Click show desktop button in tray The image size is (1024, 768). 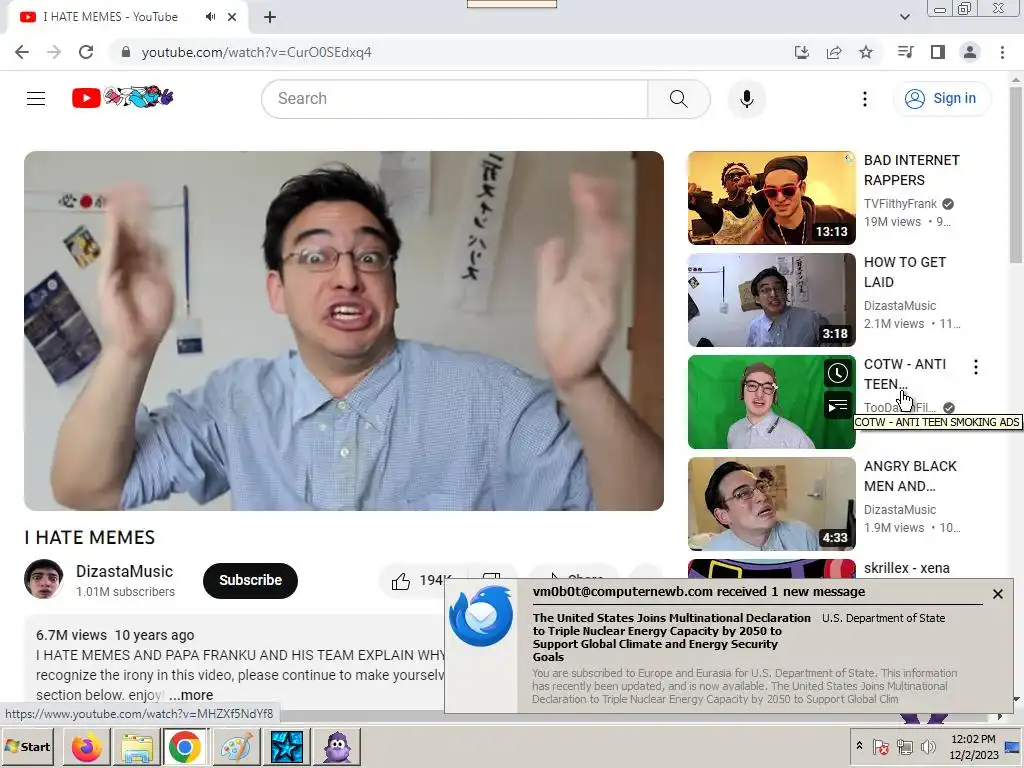(x=1012, y=746)
